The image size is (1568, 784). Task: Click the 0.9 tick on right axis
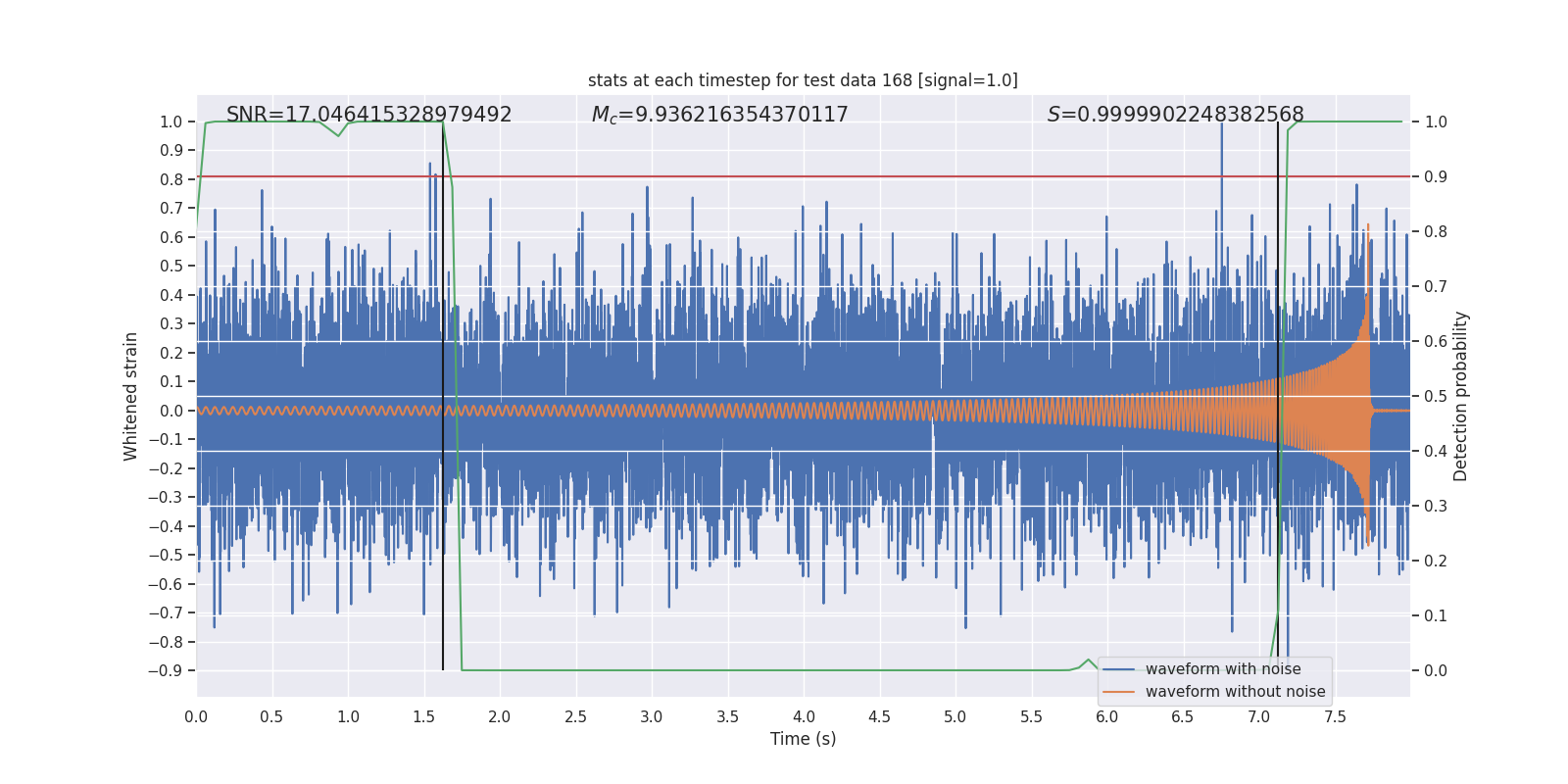coord(1435,176)
